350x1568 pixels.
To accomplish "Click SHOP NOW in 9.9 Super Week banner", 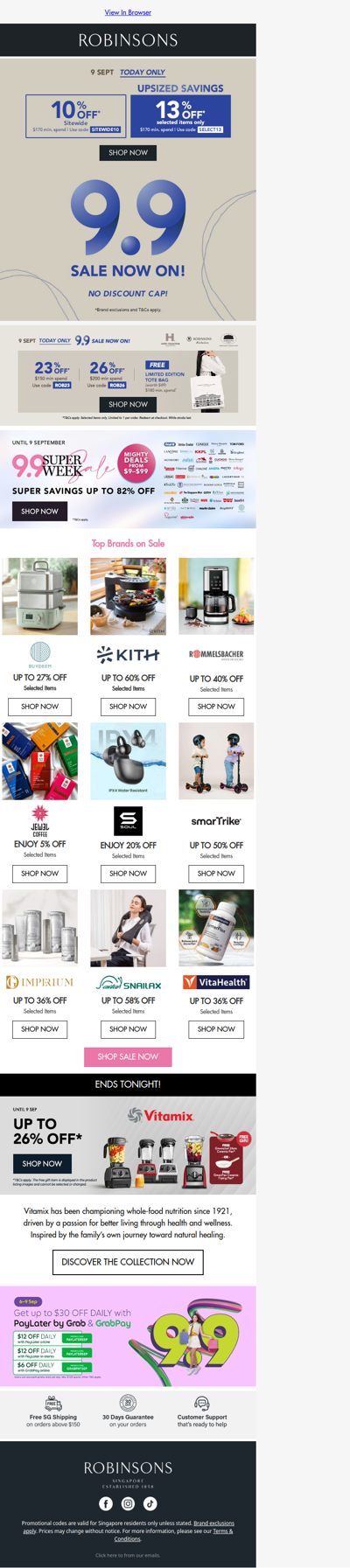I will coord(39,511).
